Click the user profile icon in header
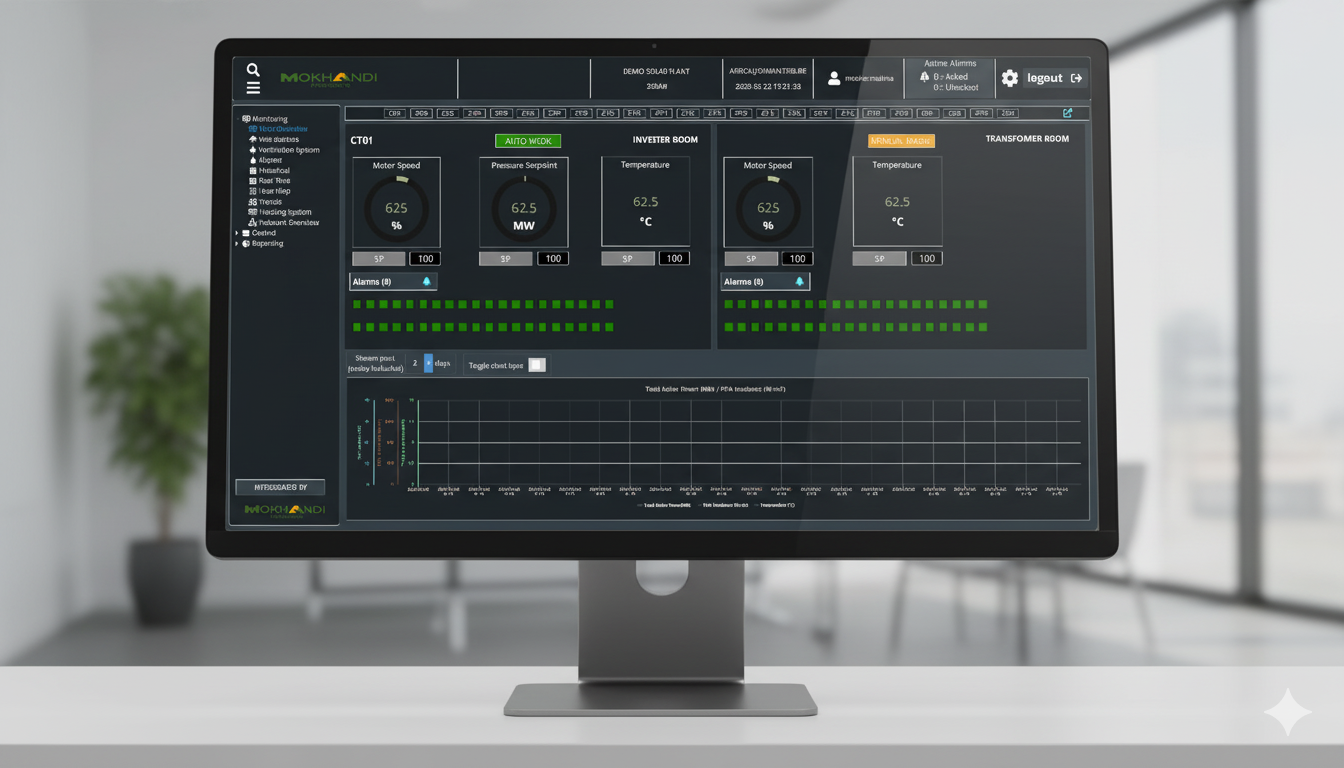The image size is (1344, 768). pyautogui.click(x=834, y=78)
